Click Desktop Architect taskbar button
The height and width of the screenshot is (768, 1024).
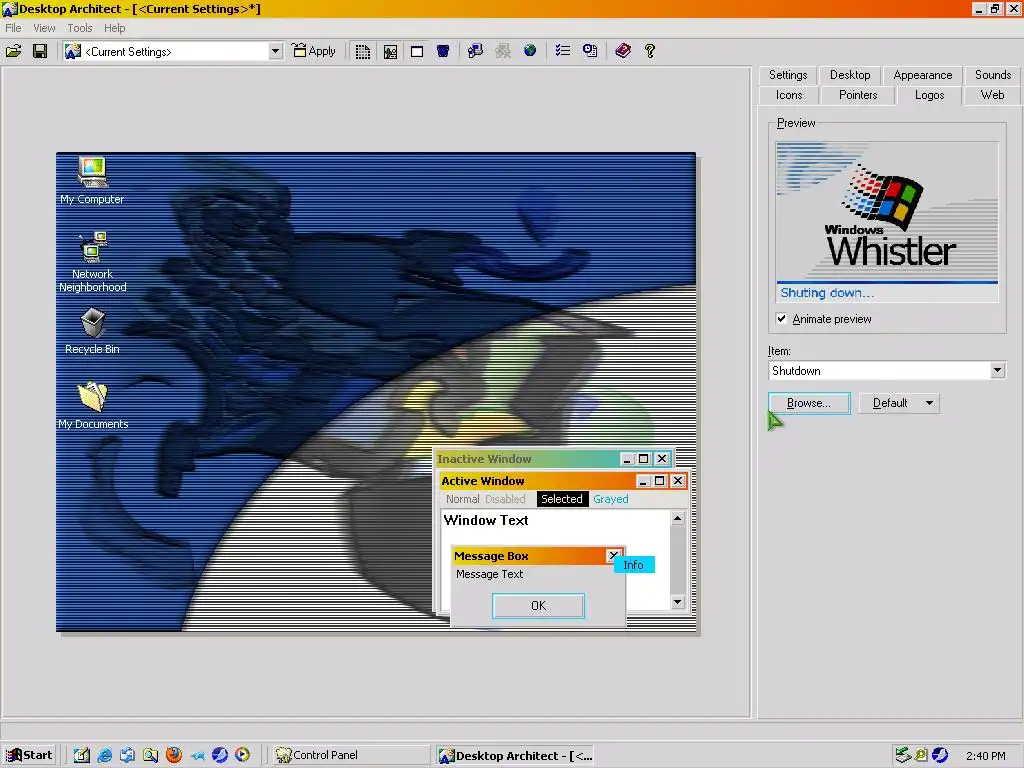point(516,755)
